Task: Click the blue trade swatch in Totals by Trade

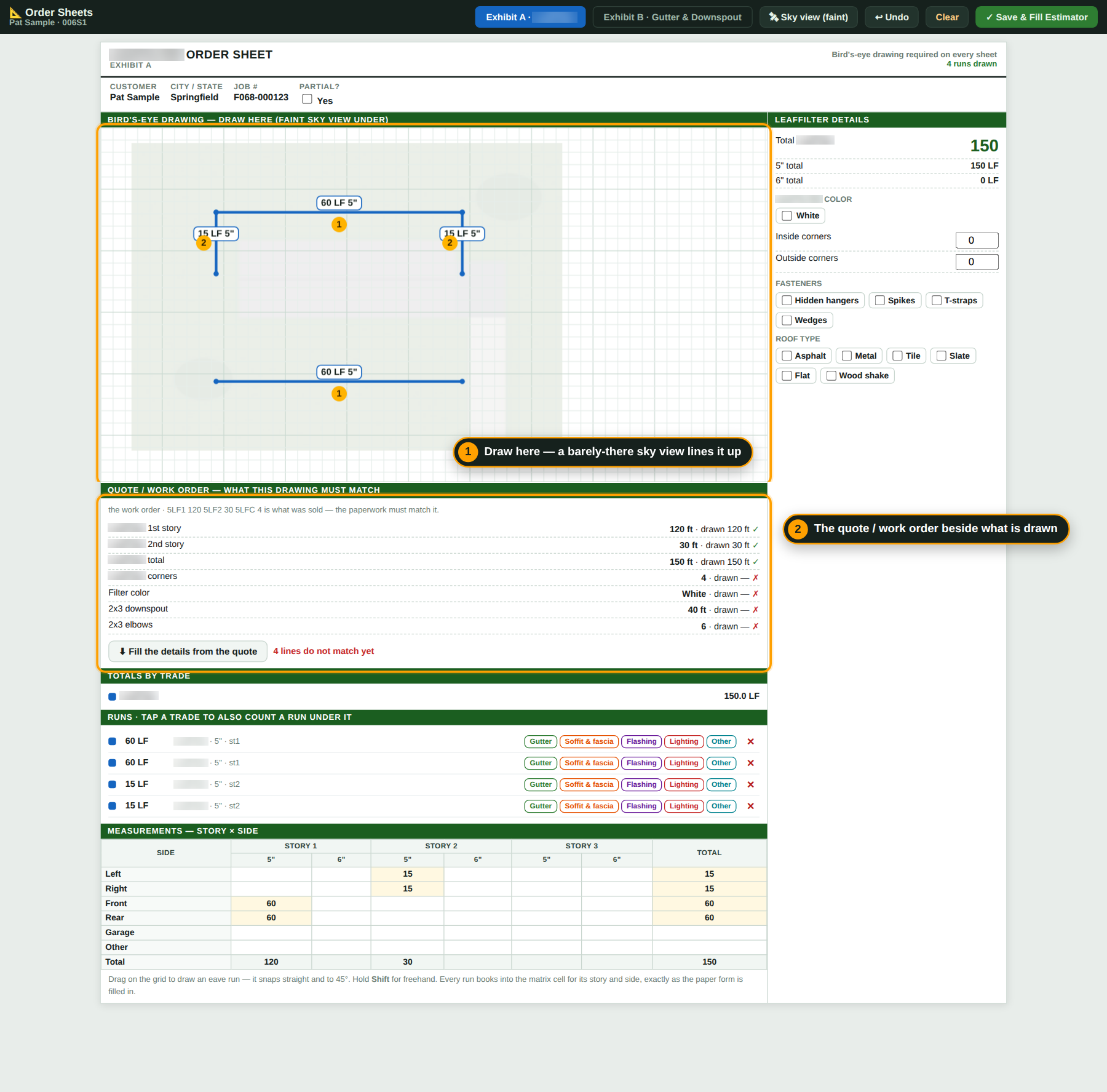Action: click(x=112, y=696)
